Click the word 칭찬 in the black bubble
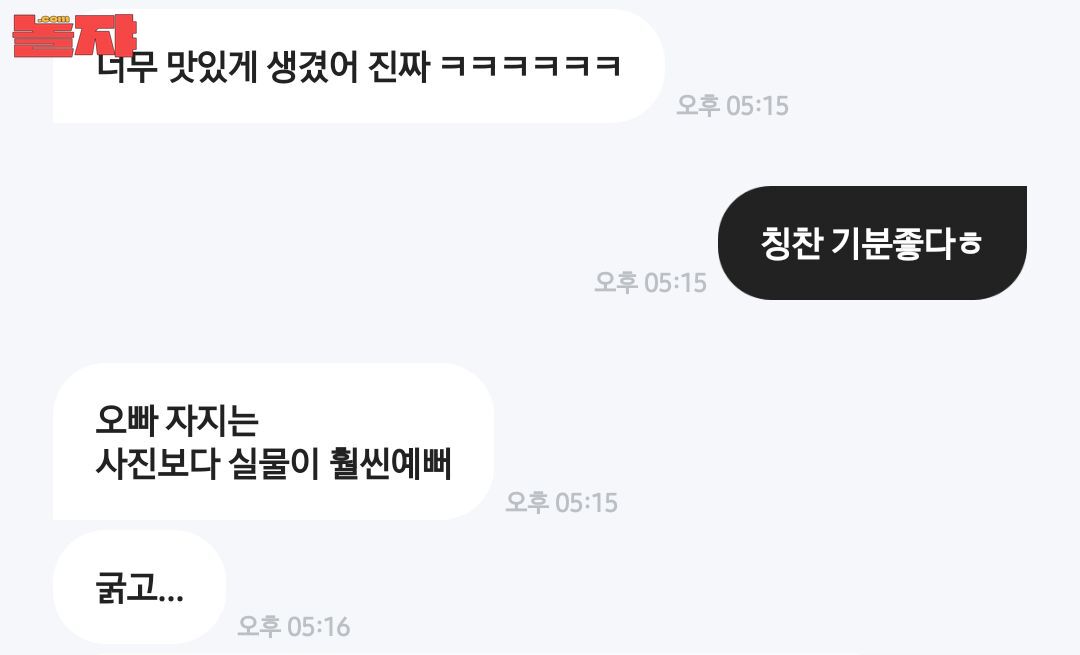1080x655 pixels. (x=791, y=243)
